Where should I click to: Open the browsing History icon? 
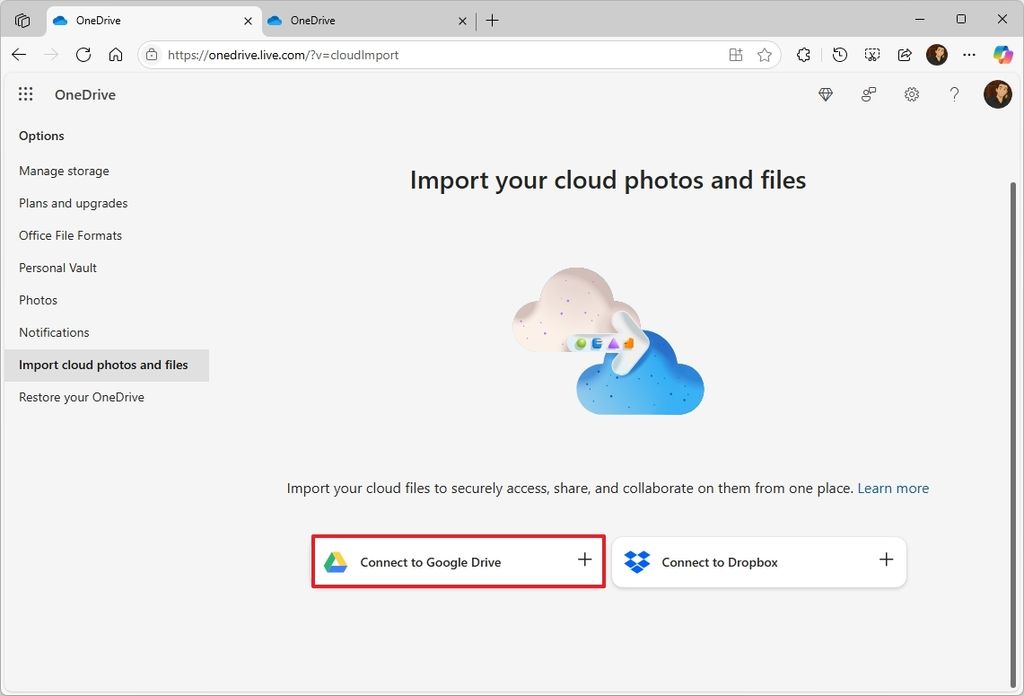tap(840, 54)
